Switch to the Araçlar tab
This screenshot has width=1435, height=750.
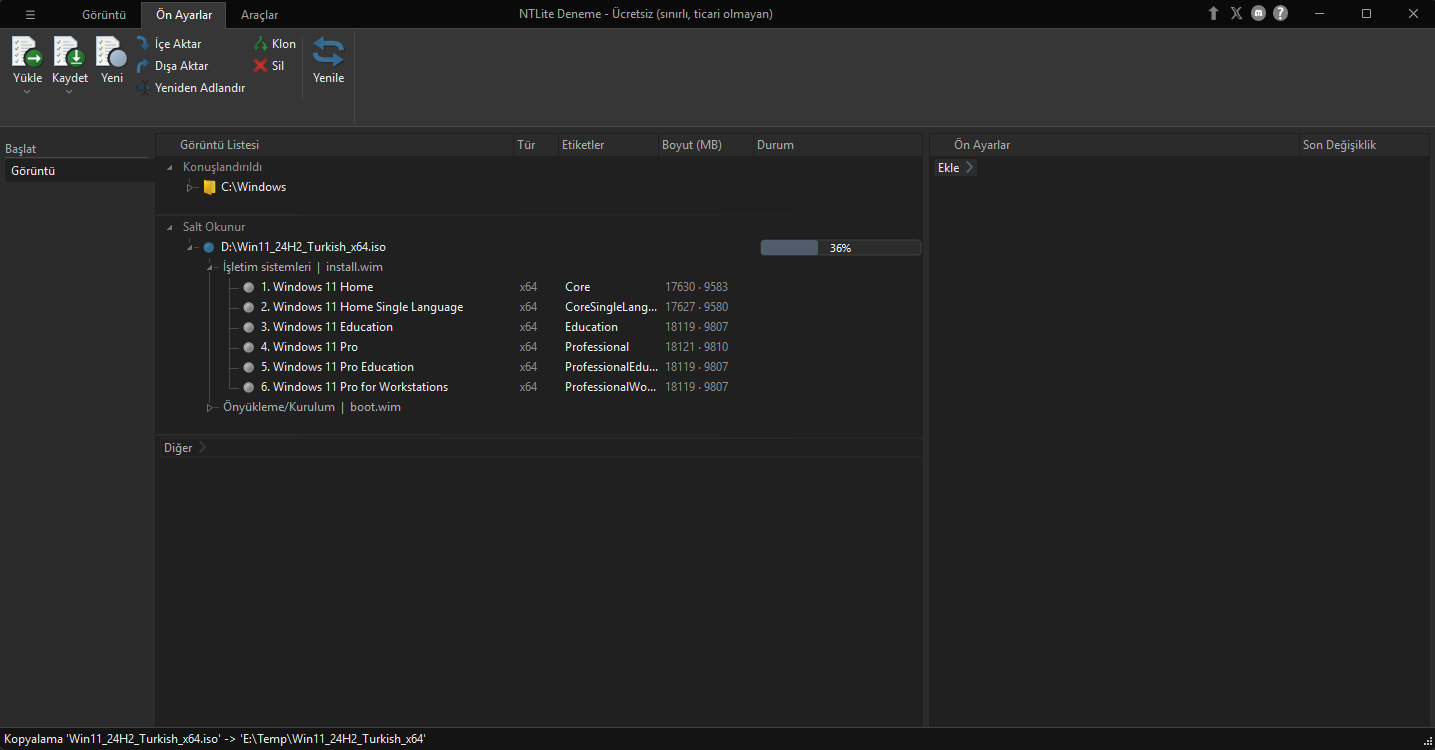click(259, 15)
